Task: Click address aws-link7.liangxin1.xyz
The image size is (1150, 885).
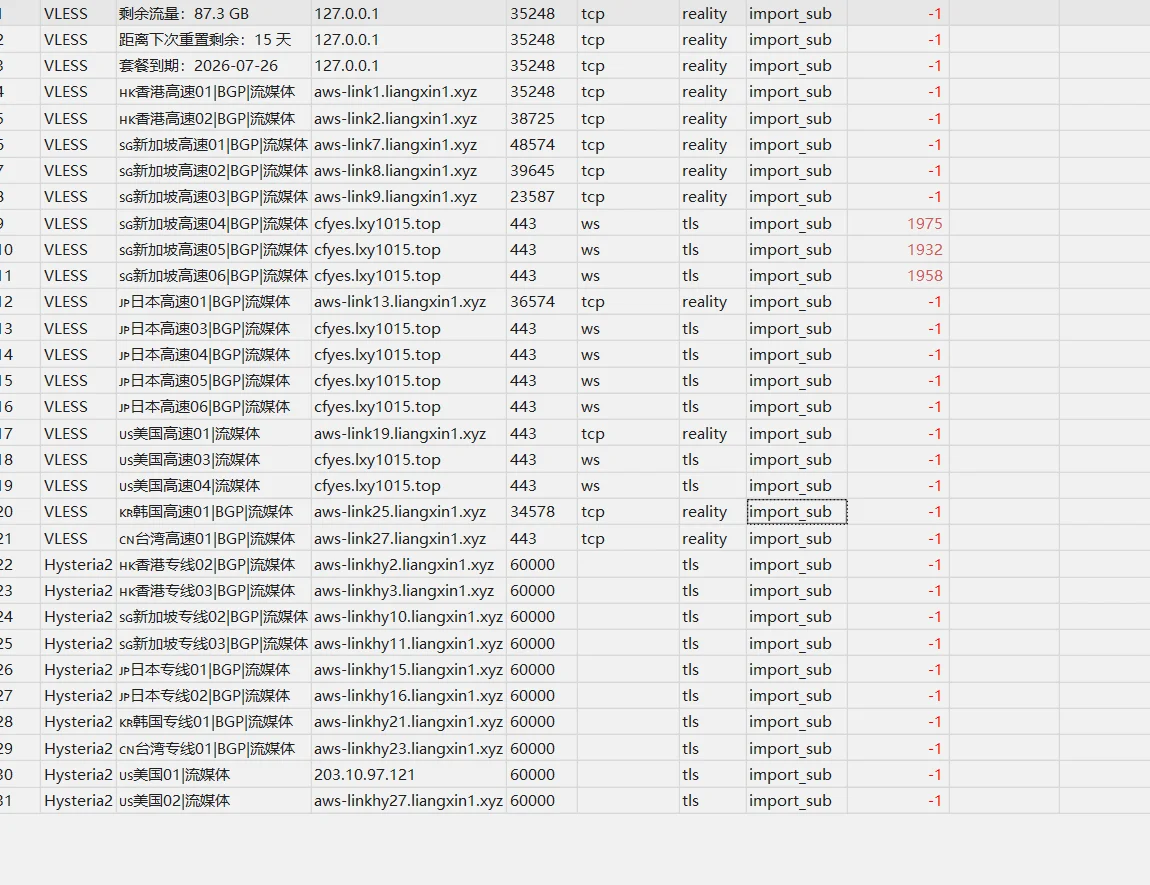Action: click(395, 145)
